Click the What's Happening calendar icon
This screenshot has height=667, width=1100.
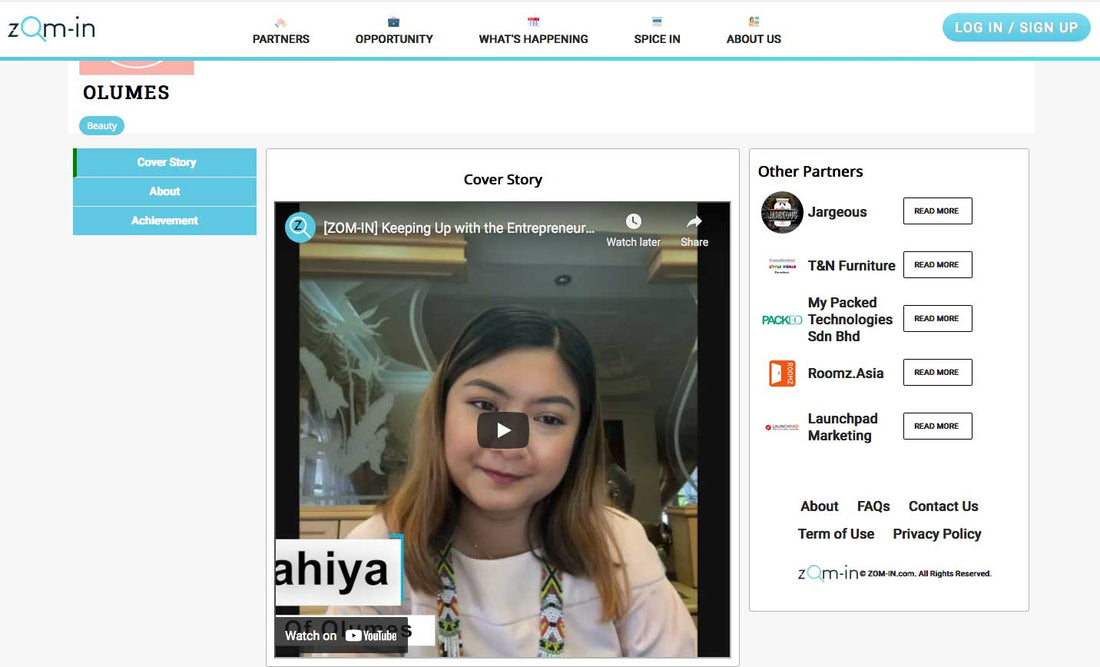tap(533, 22)
